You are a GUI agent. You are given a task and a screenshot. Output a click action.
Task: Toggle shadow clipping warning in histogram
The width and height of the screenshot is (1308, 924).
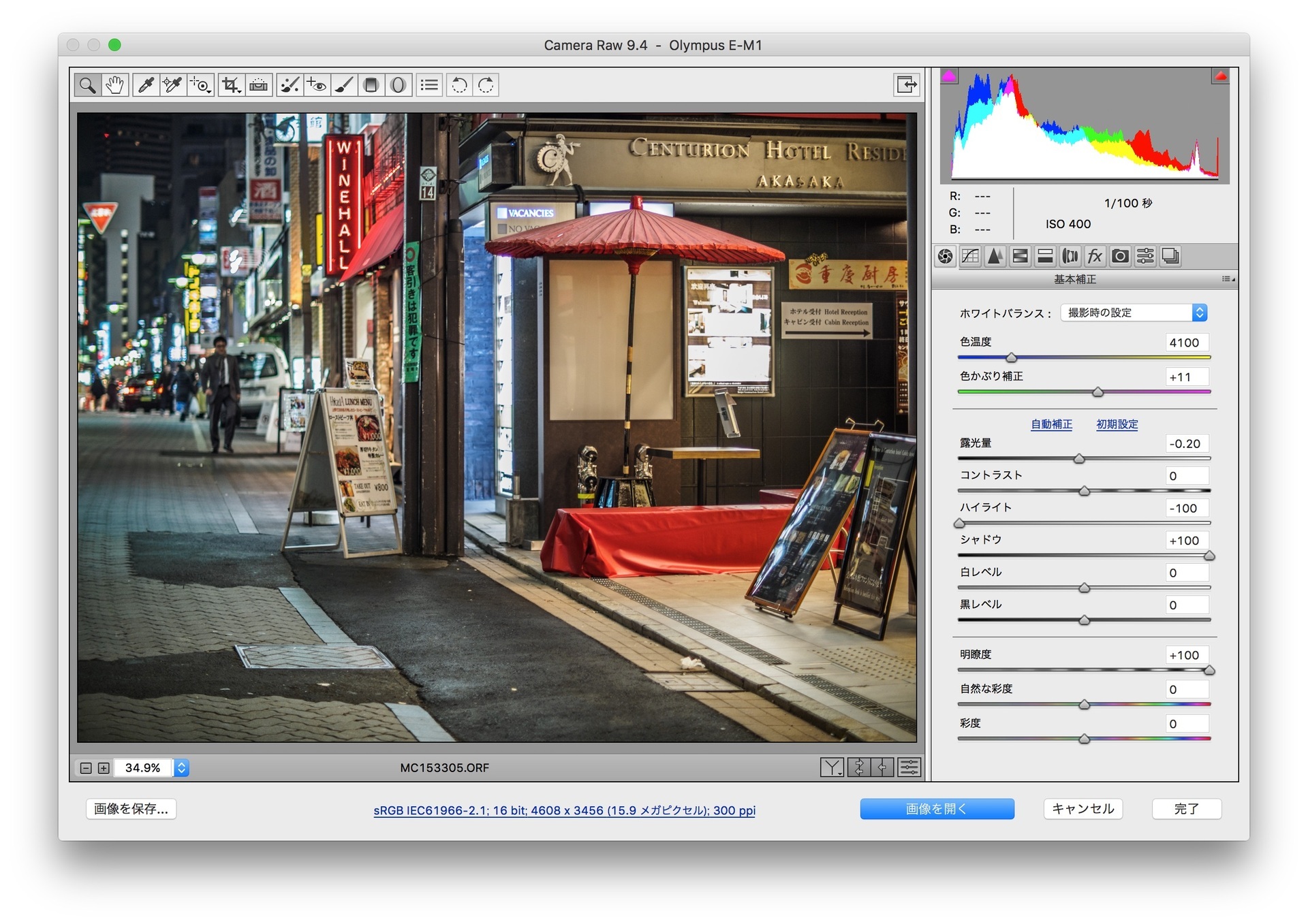[x=949, y=76]
